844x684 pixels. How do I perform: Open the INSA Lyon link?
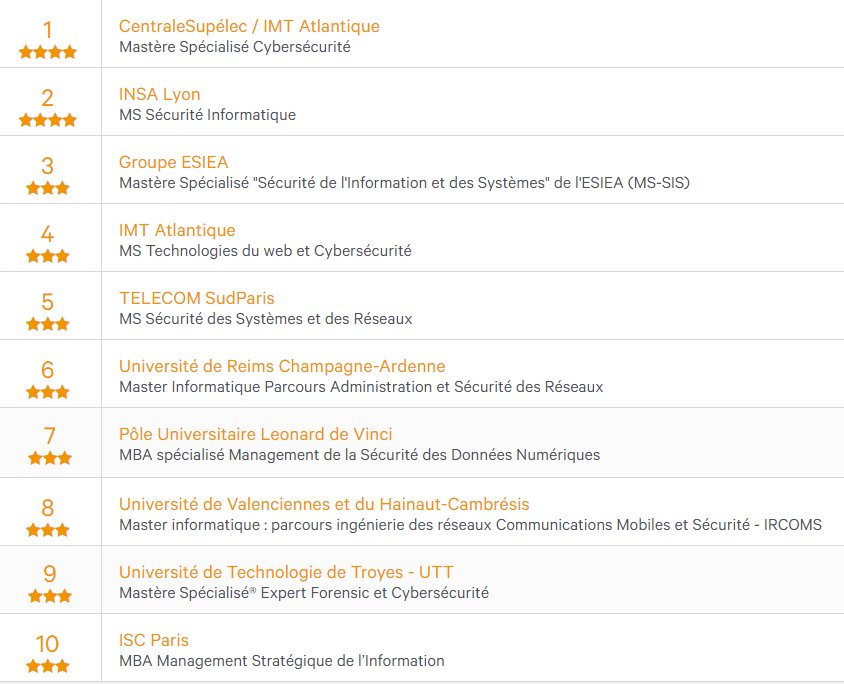[159, 94]
